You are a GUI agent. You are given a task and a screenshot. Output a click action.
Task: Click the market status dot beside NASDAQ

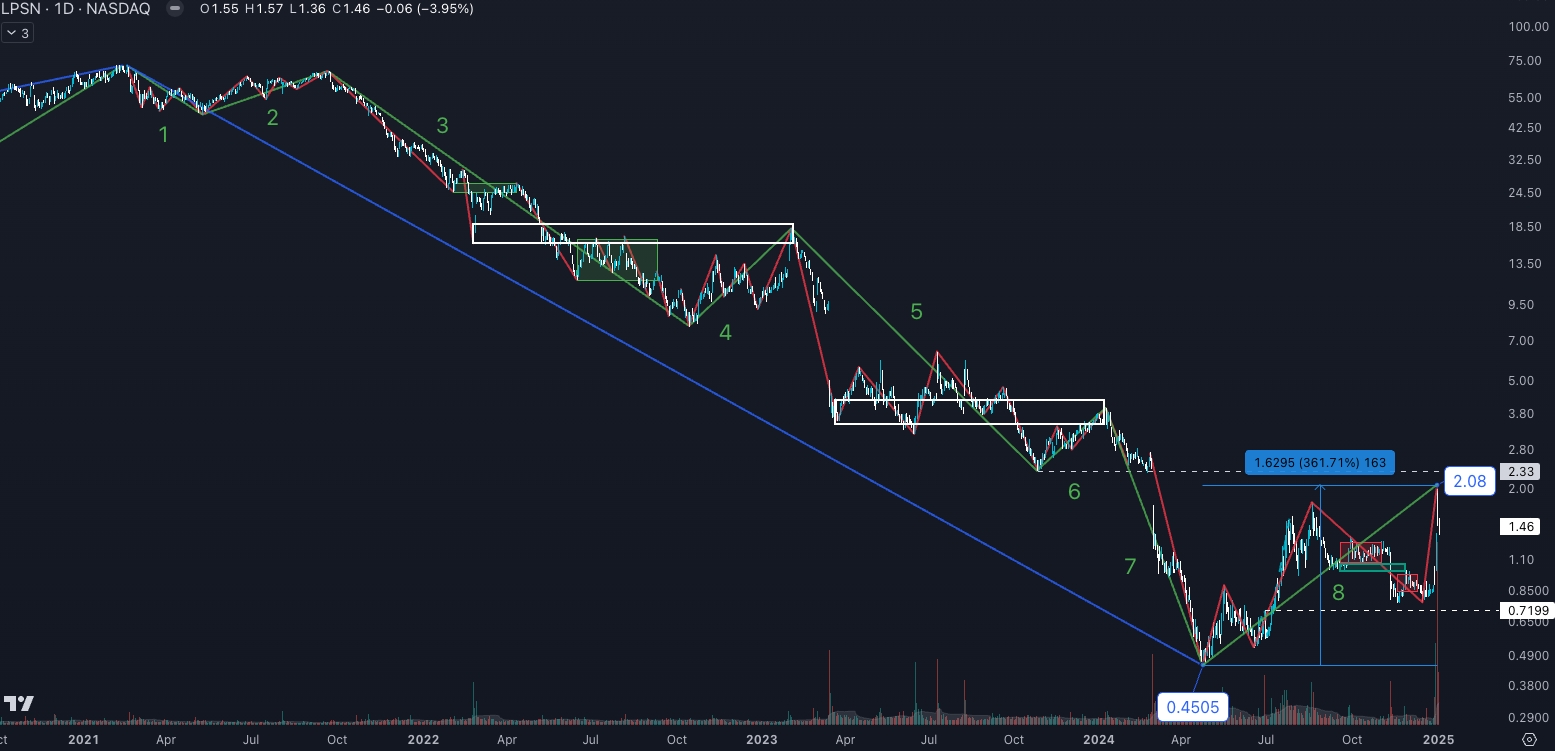coord(176,9)
